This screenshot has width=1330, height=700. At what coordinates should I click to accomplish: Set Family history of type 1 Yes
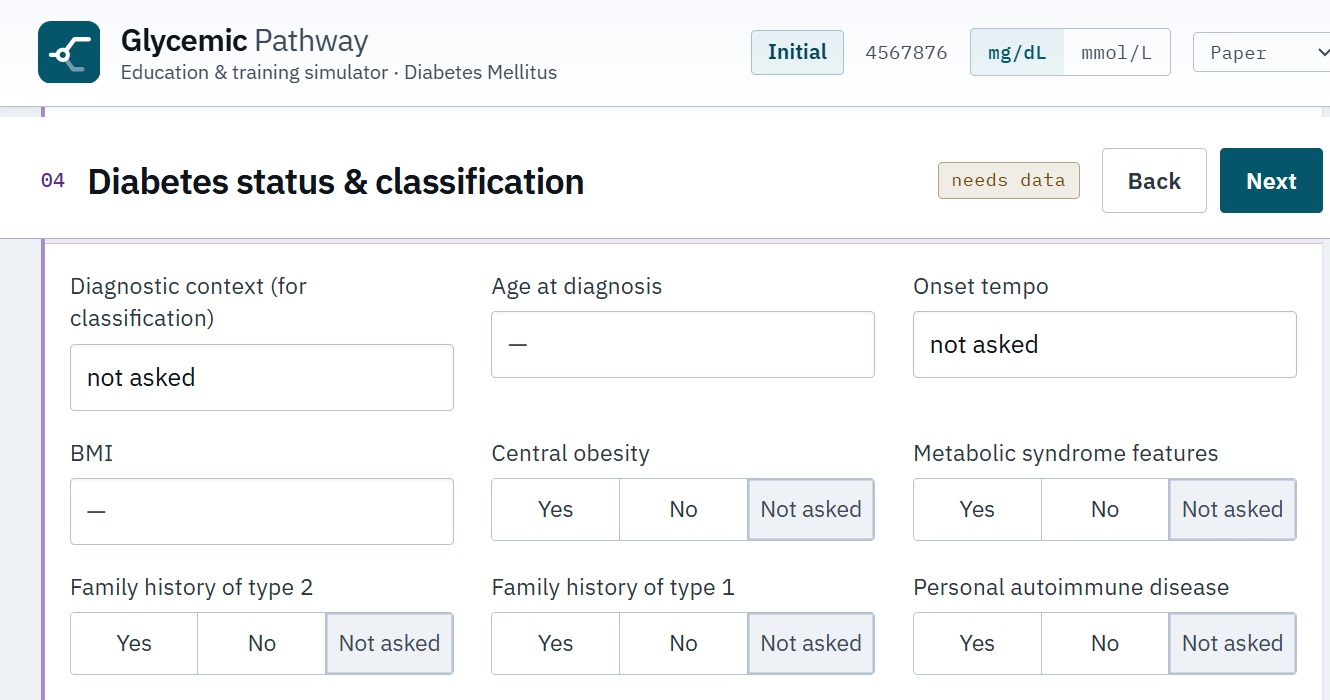click(x=555, y=644)
